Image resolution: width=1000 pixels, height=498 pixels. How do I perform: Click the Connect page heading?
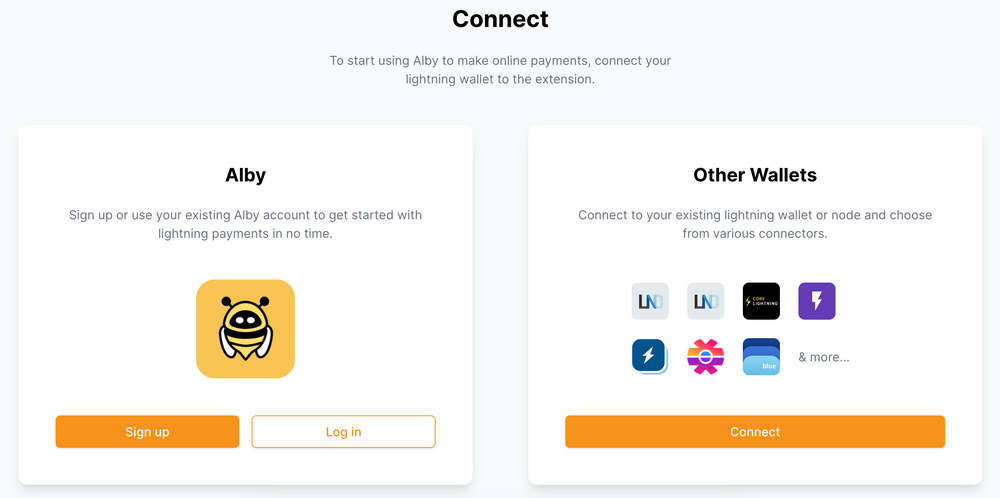tap(500, 19)
